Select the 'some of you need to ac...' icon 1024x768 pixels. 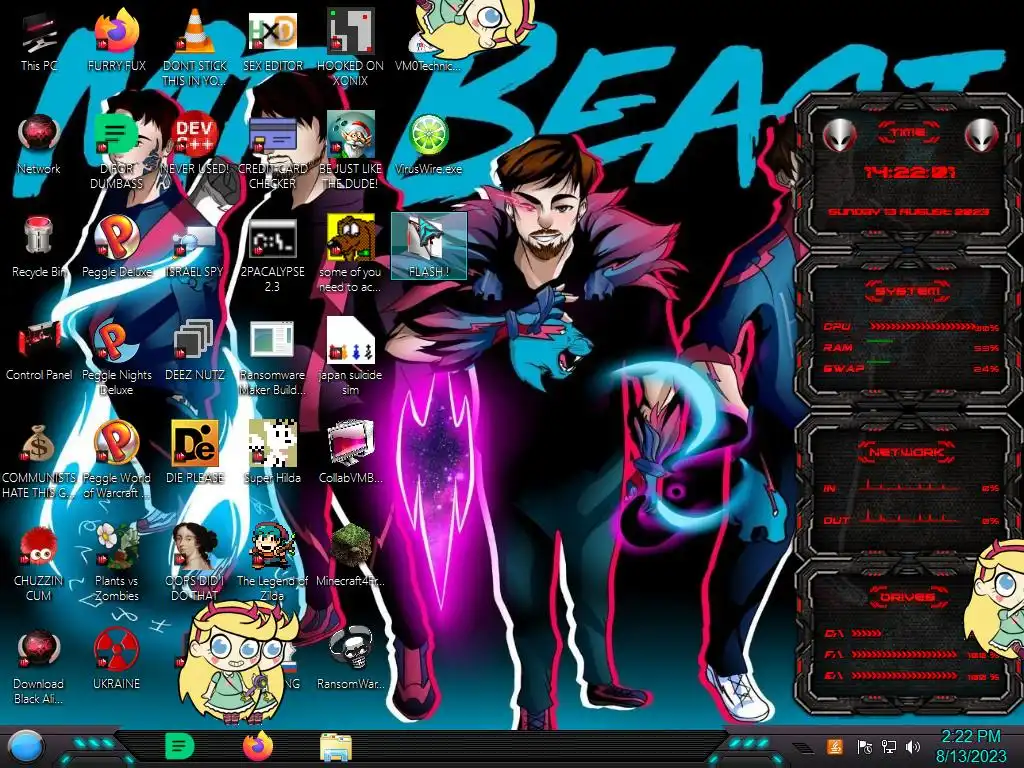[x=350, y=254]
